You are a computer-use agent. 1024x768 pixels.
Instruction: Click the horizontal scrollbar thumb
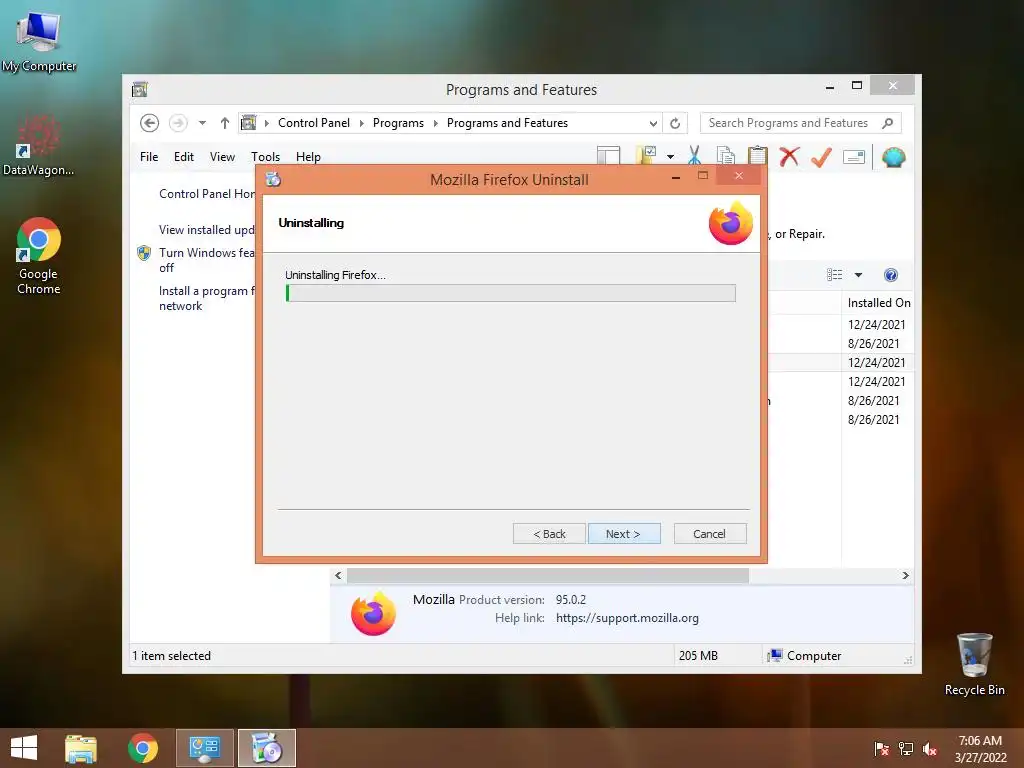pyautogui.click(x=548, y=575)
